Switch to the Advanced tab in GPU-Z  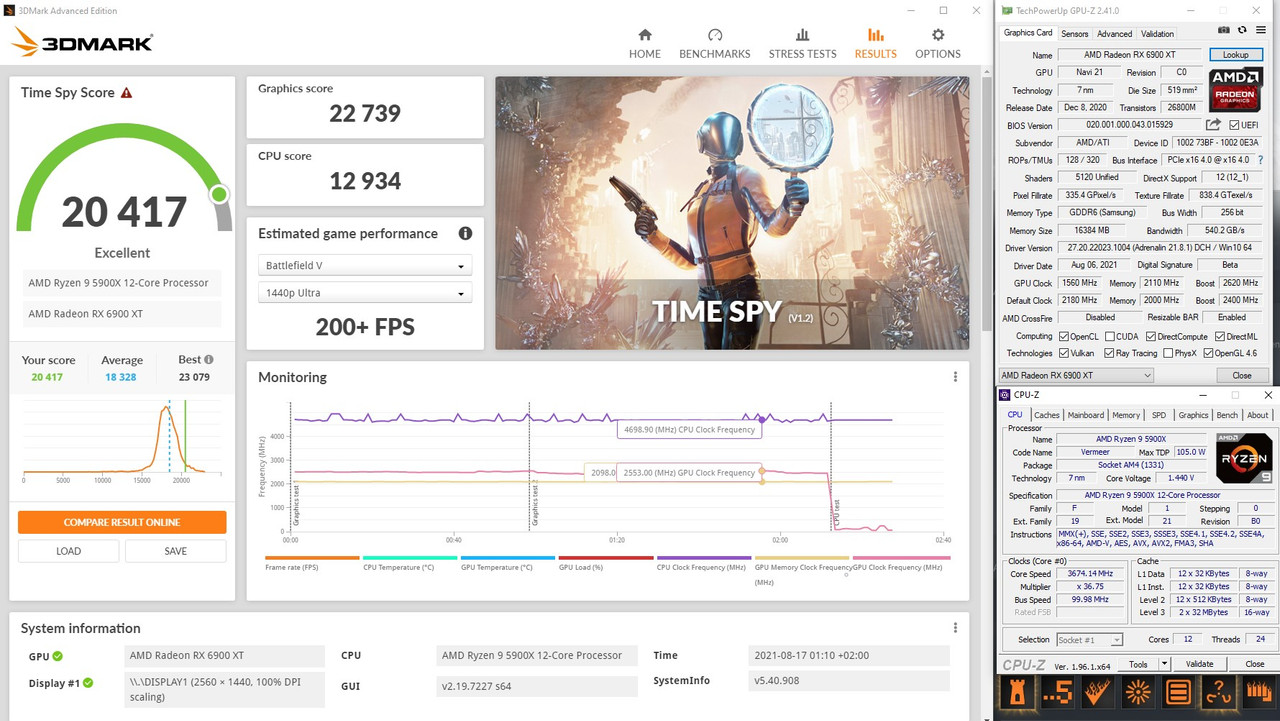click(1114, 33)
